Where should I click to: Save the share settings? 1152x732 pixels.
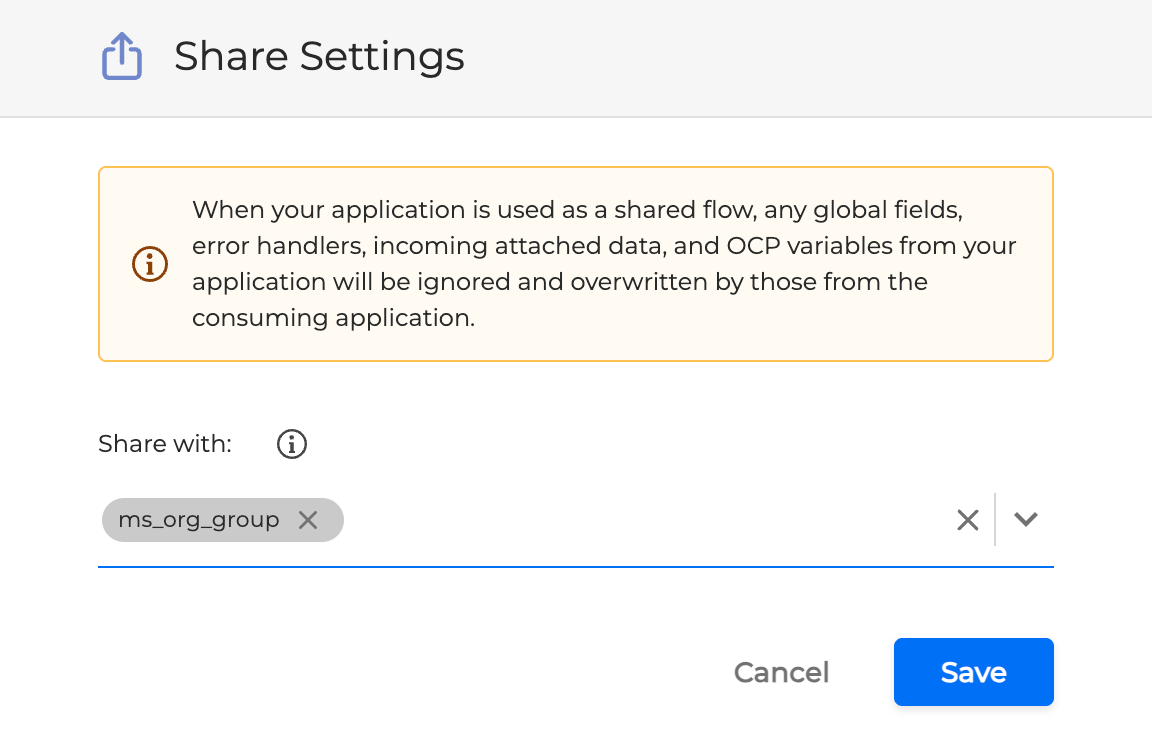(972, 672)
